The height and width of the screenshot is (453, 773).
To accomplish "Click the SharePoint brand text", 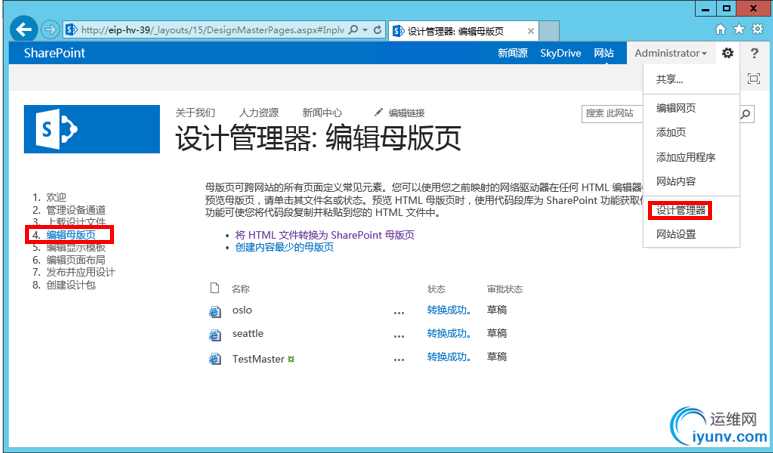I will 54,53.
